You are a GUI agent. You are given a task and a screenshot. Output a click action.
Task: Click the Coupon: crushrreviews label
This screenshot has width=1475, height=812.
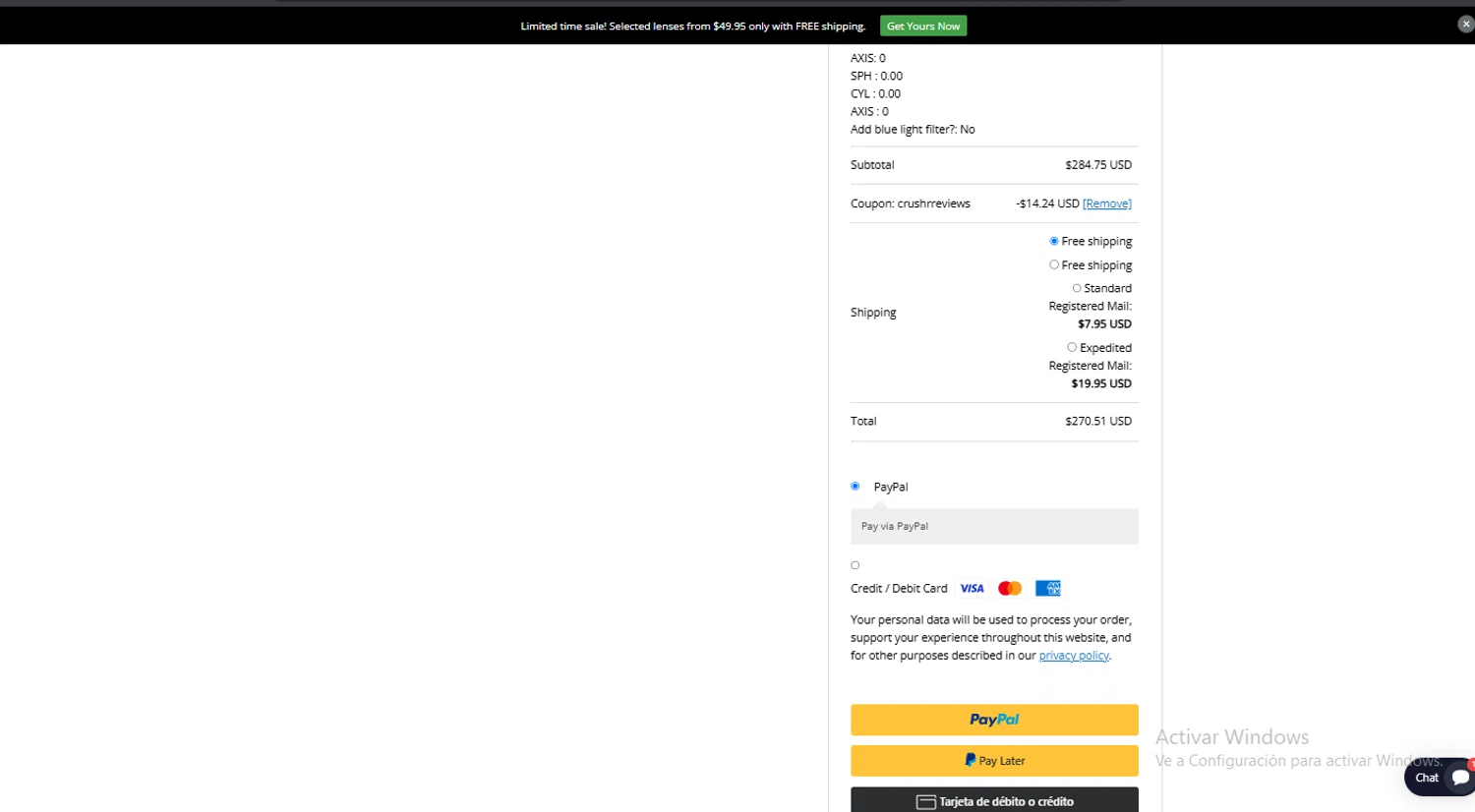(911, 203)
